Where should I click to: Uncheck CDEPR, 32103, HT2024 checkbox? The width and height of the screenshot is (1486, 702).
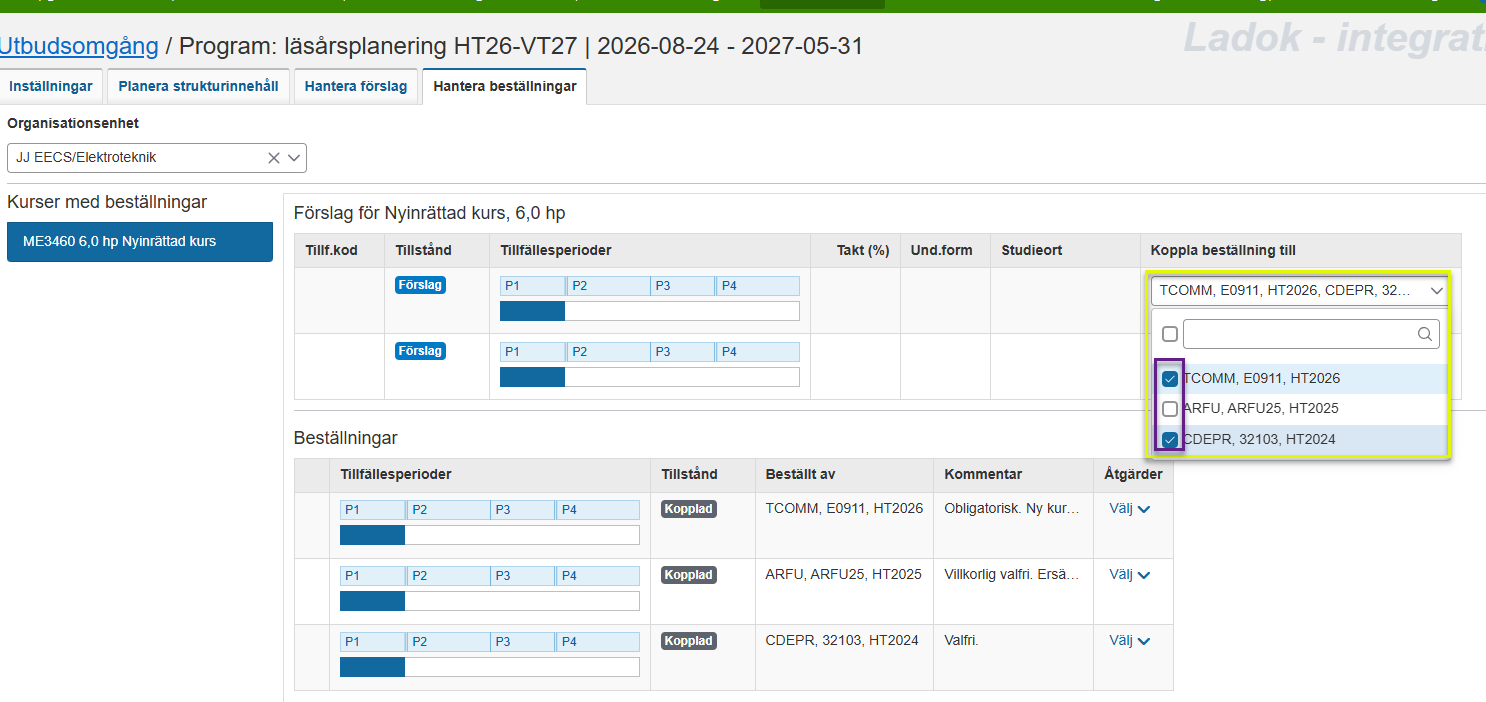click(x=1170, y=439)
